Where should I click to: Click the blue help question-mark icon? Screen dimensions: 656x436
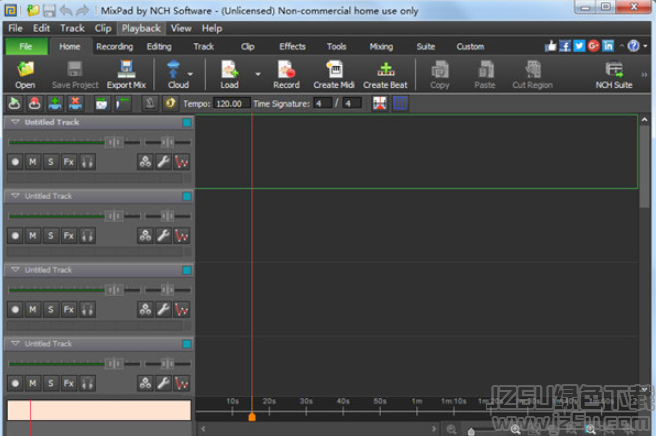[633, 46]
